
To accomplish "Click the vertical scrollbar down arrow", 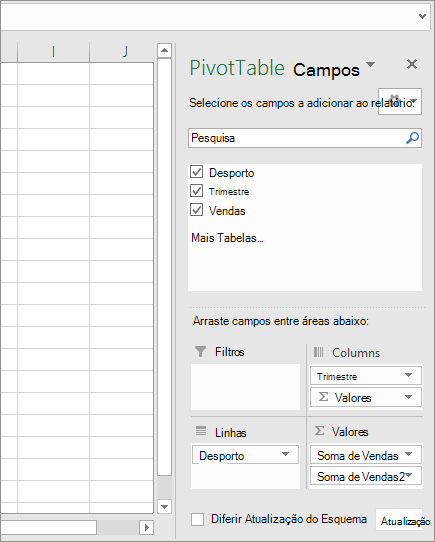I will coord(164,507).
